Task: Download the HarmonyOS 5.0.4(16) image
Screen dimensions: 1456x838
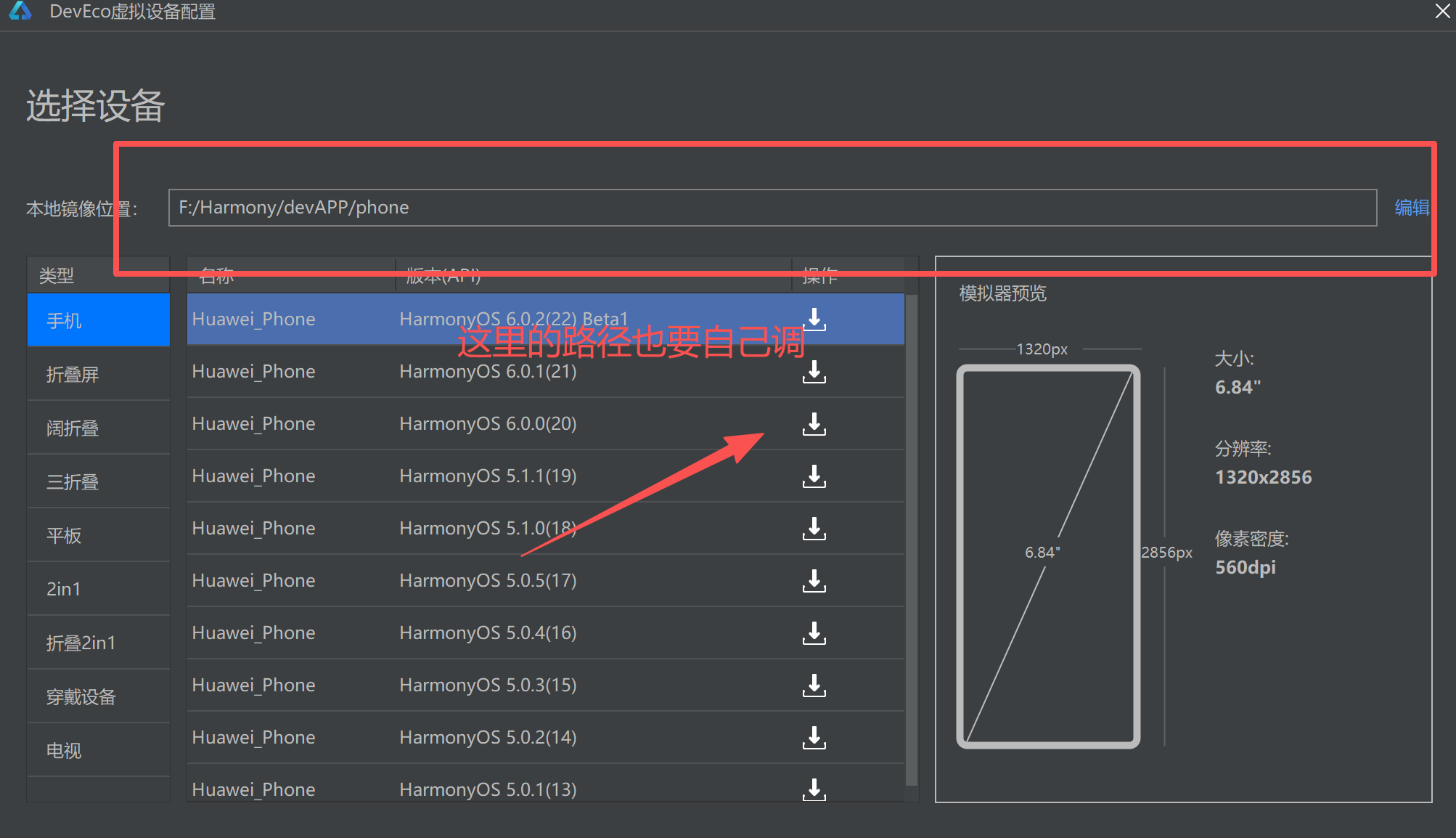Action: 814,633
